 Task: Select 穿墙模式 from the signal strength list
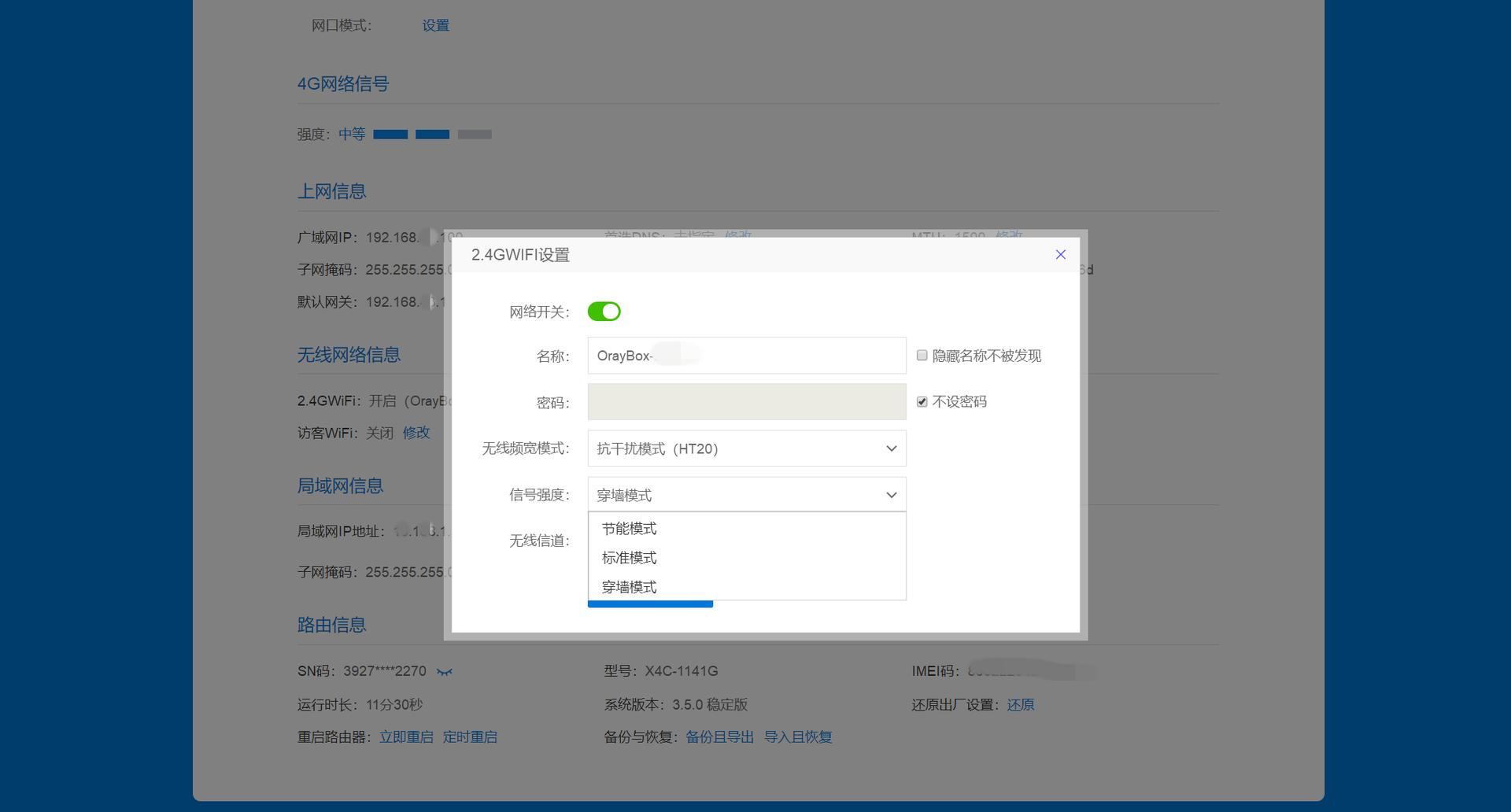point(629,586)
